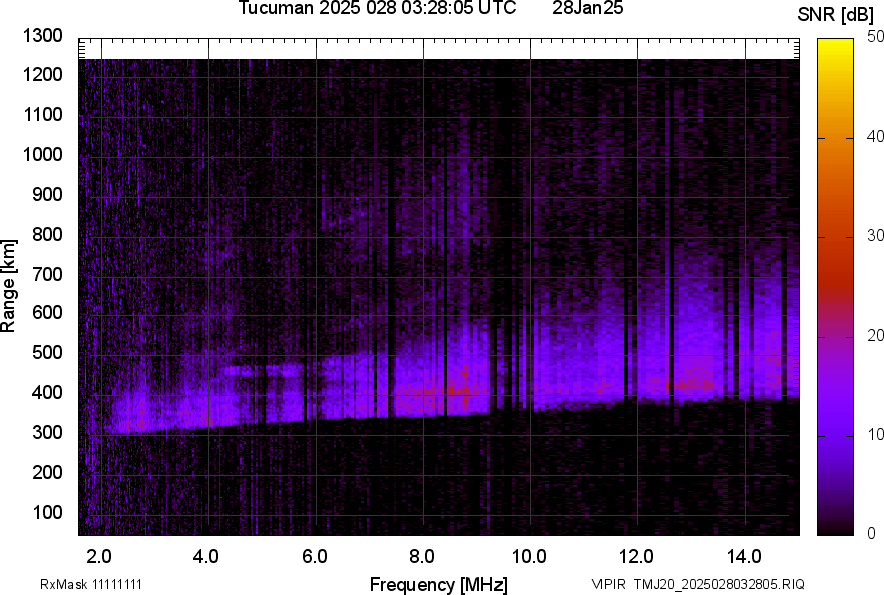This screenshot has height=595, width=884.
Task: Click the RxMask 11111111 text
Action: tap(97, 584)
